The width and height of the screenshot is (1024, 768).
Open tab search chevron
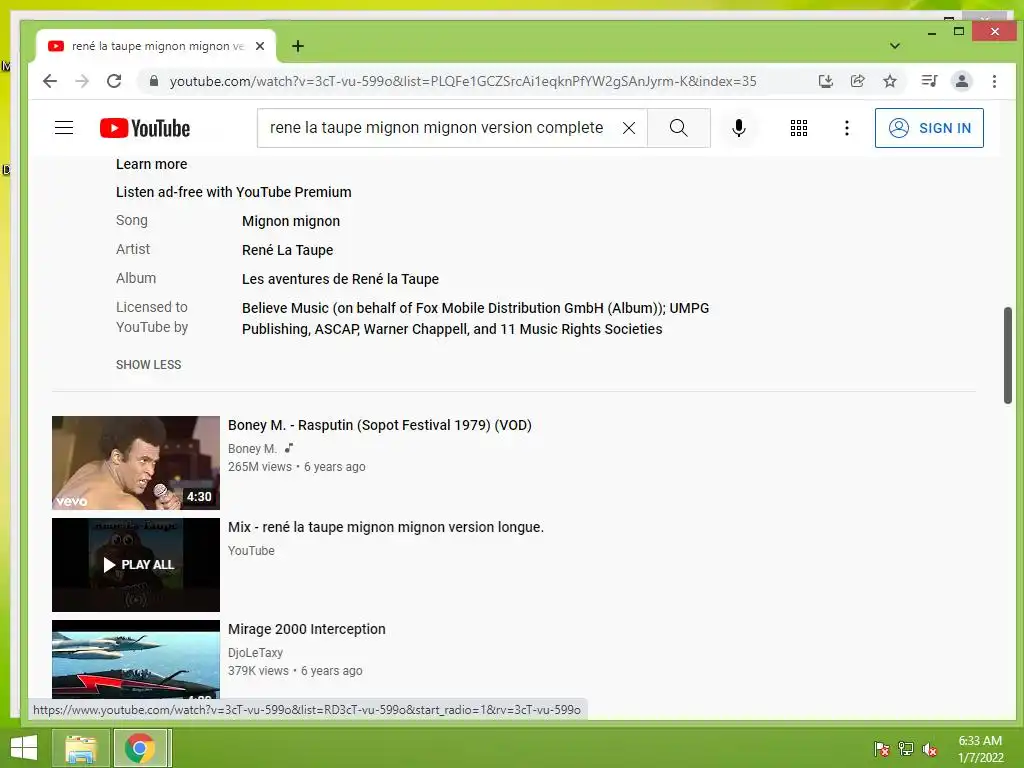[x=895, y=46]
